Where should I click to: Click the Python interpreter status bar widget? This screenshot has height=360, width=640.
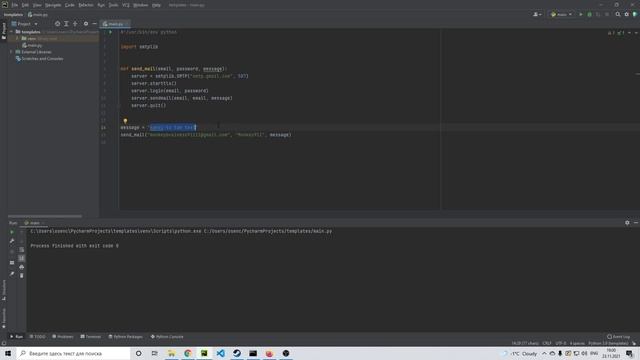click(x=608, y=343)
